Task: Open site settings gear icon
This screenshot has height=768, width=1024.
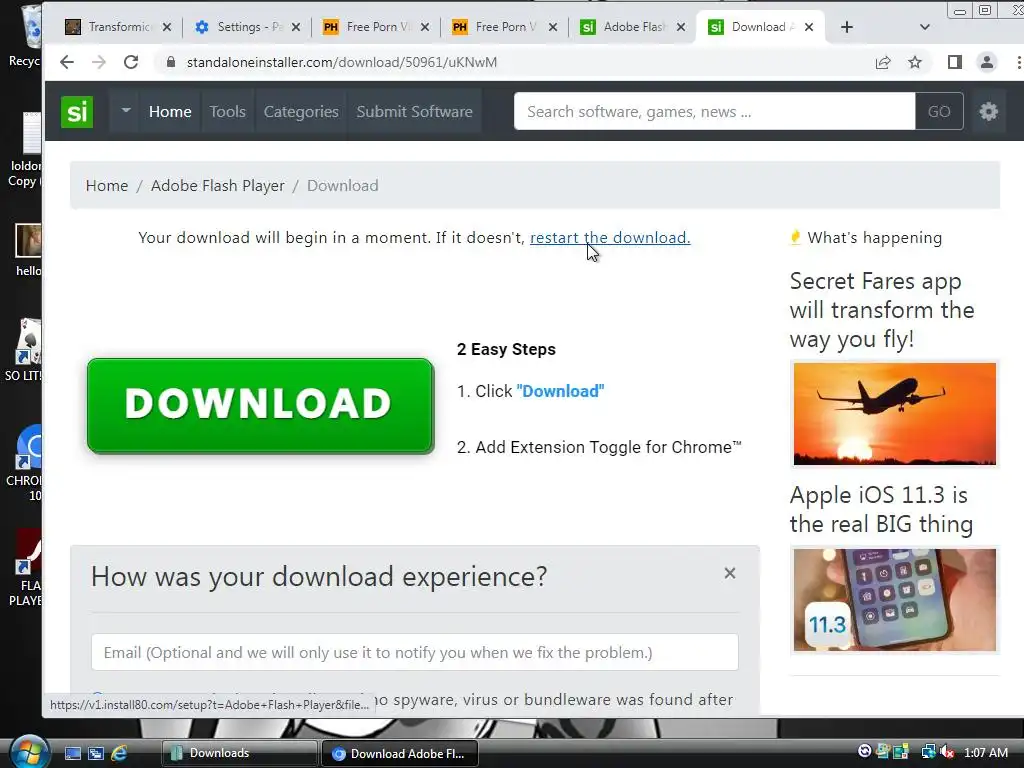Action: [988, 111]
